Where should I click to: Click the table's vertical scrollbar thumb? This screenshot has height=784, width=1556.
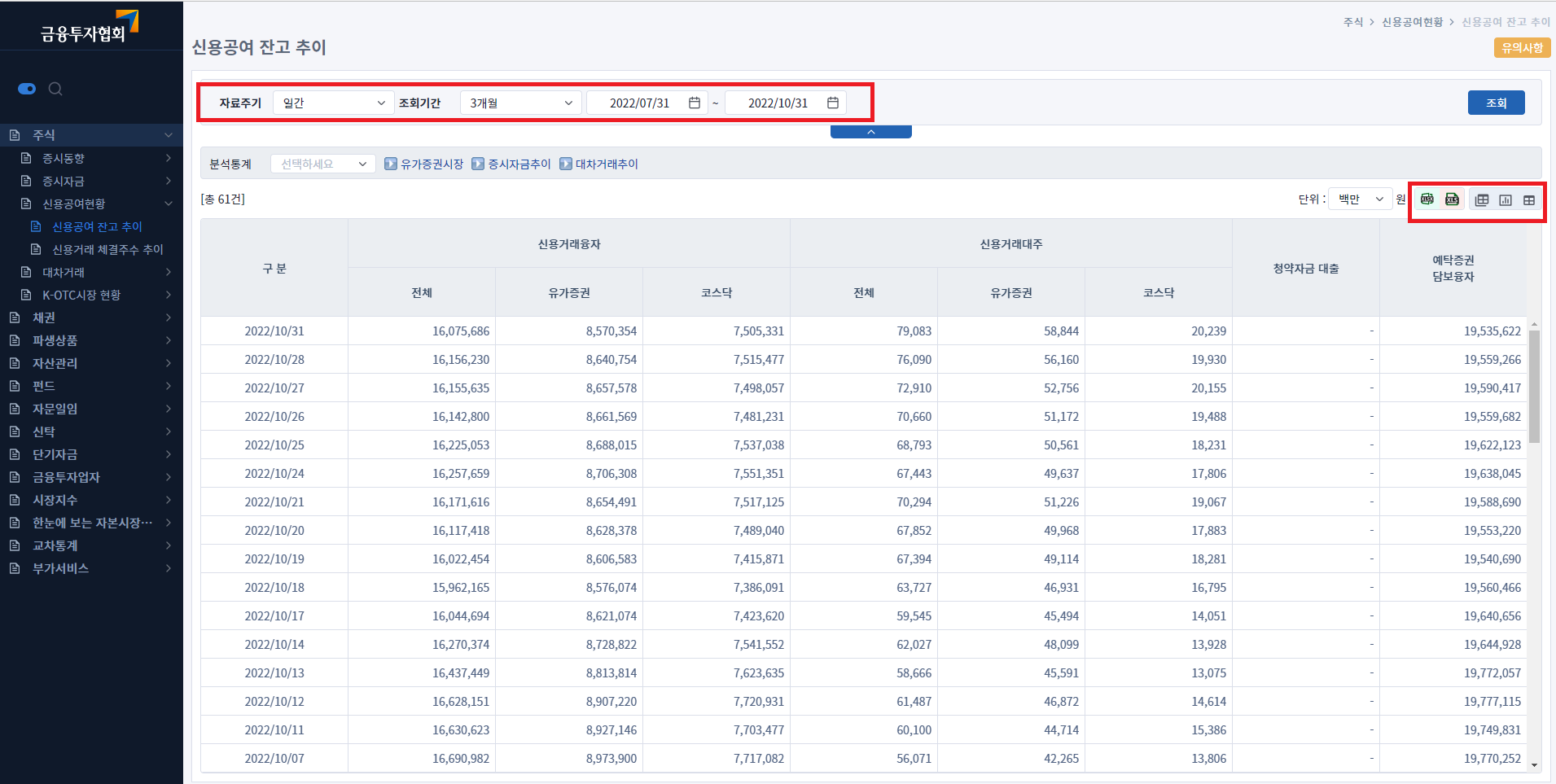1534,387
